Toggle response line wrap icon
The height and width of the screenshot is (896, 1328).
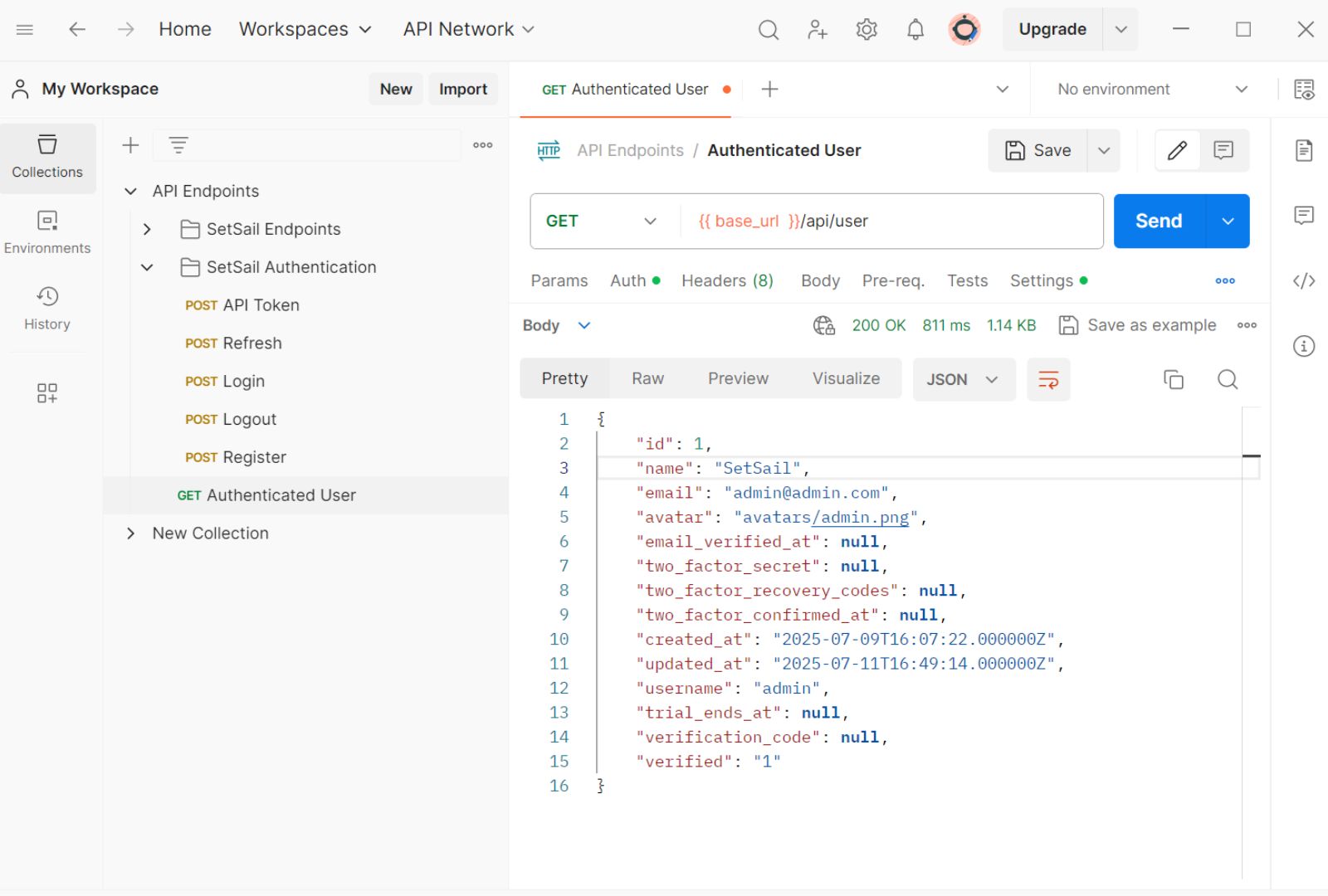click(x=1048, y=379)
